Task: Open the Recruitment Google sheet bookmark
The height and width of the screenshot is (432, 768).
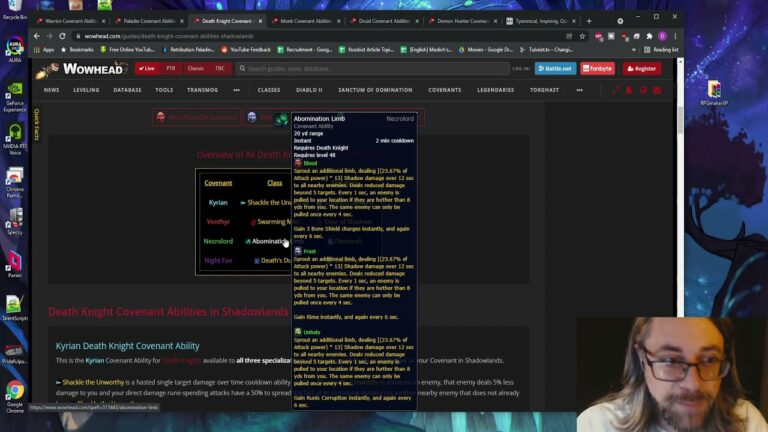Action: click(x=305, y=49)
